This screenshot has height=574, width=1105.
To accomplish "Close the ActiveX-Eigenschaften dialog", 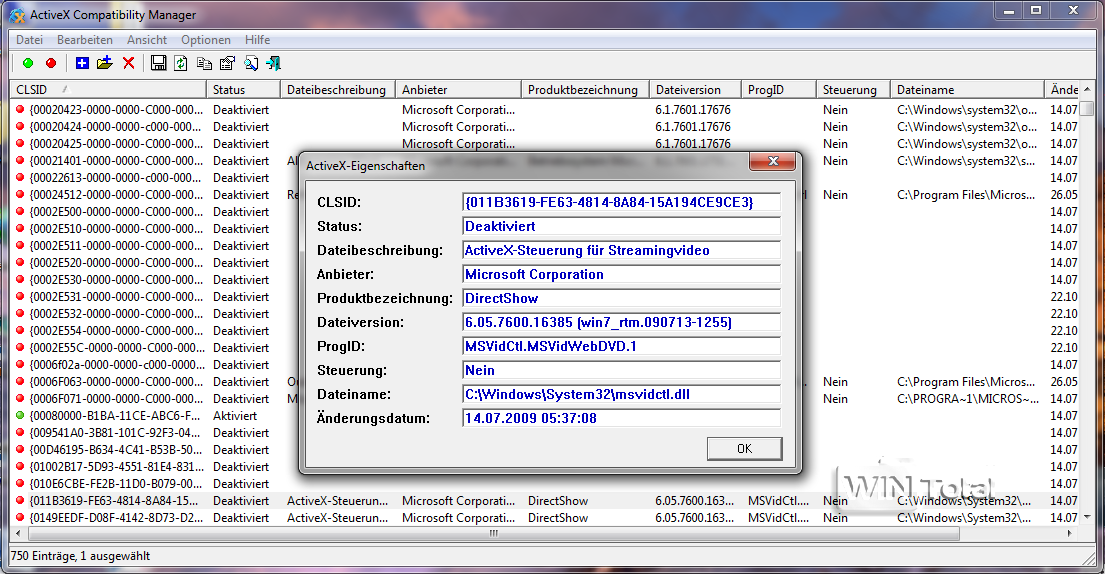I will pyautogui.click(x=772, y=161).
